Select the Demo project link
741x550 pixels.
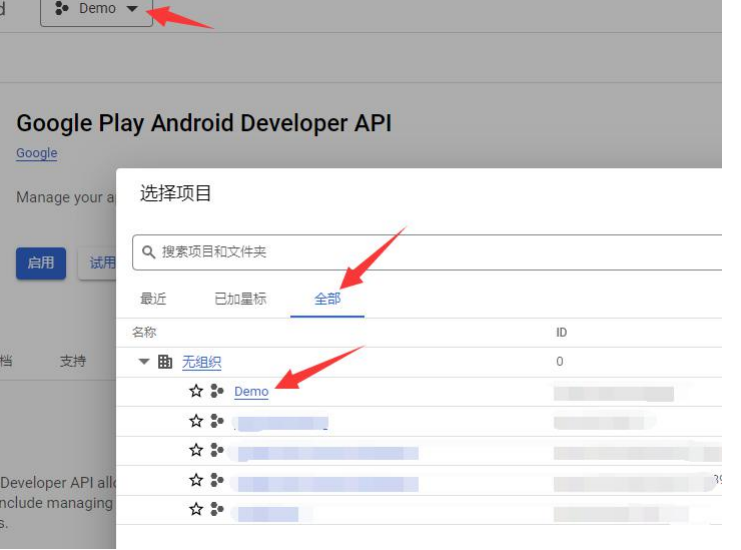click(251, 392)
